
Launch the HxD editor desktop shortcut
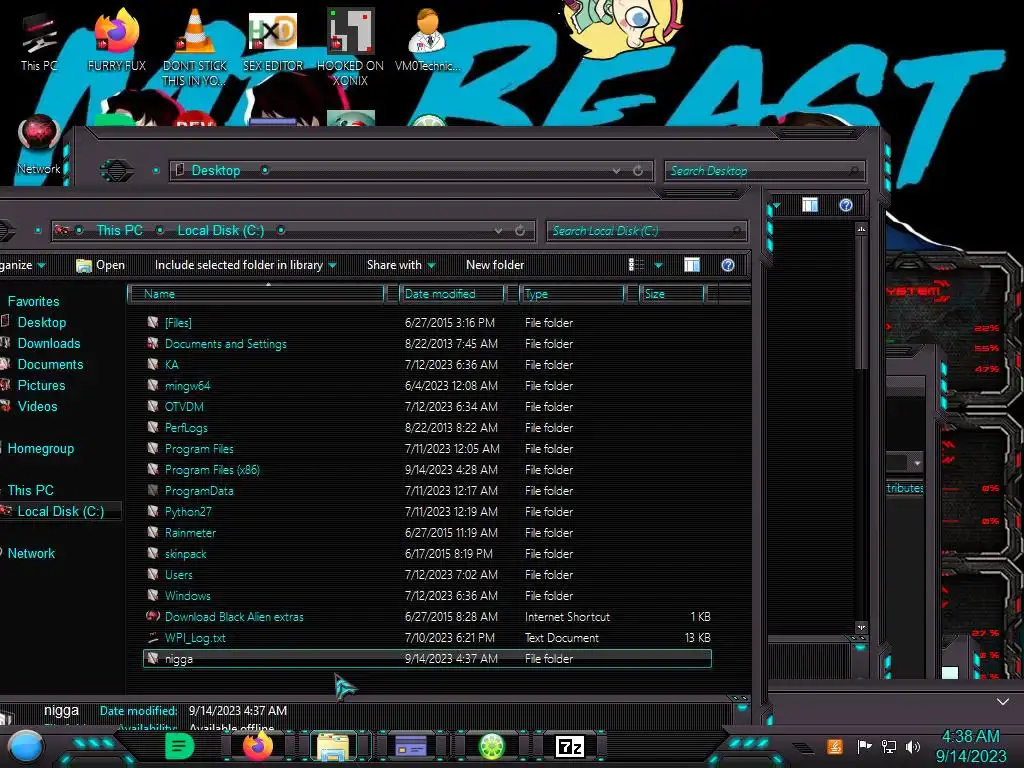(x=272, y=40)
